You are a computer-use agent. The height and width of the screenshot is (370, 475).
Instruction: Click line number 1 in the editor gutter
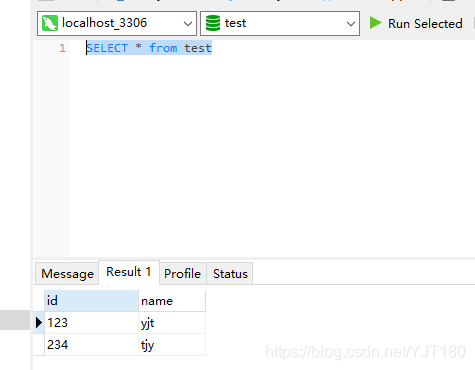pyautogui.click(x=62, y=48)
